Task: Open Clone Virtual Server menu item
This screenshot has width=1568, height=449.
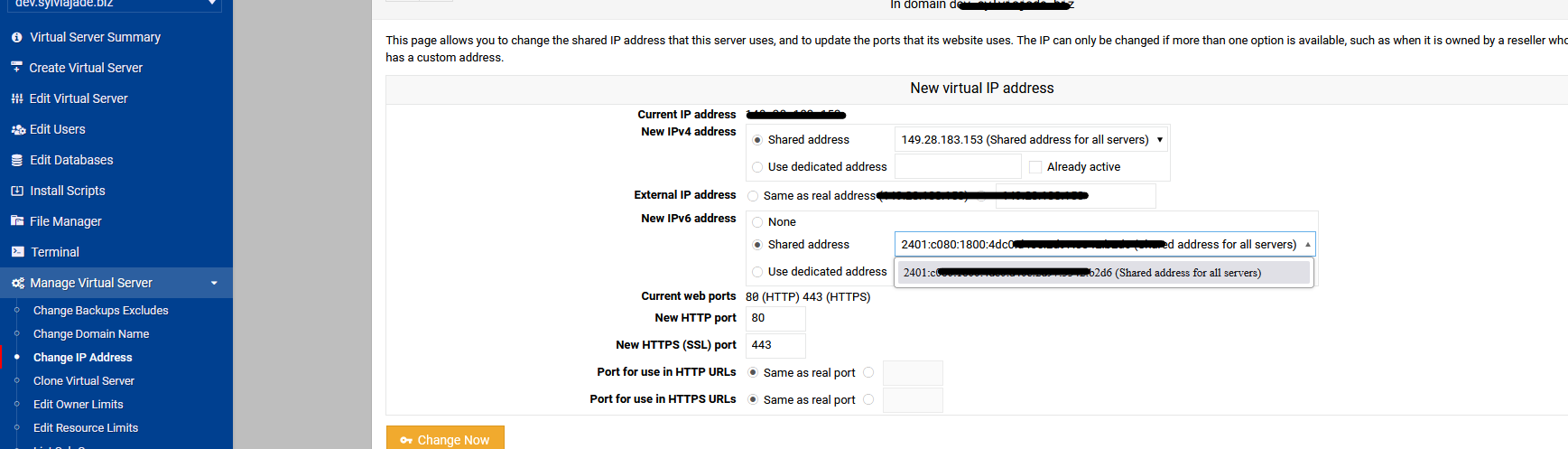Action: pos(84,381)
